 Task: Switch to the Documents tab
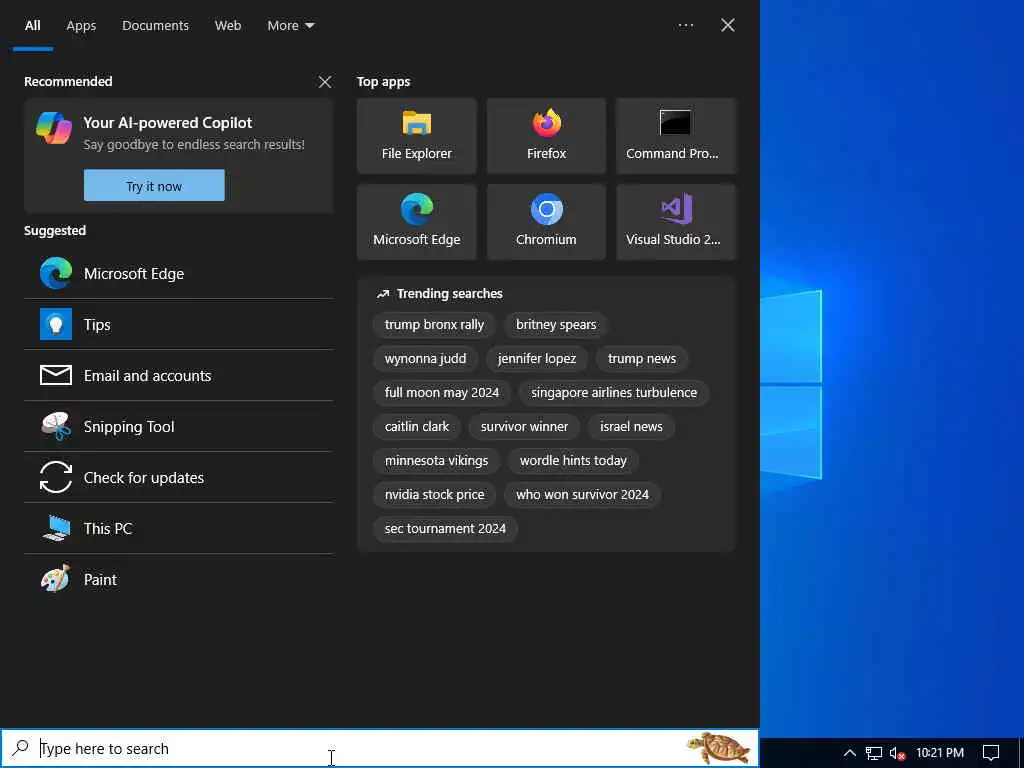tap(155, 25)
